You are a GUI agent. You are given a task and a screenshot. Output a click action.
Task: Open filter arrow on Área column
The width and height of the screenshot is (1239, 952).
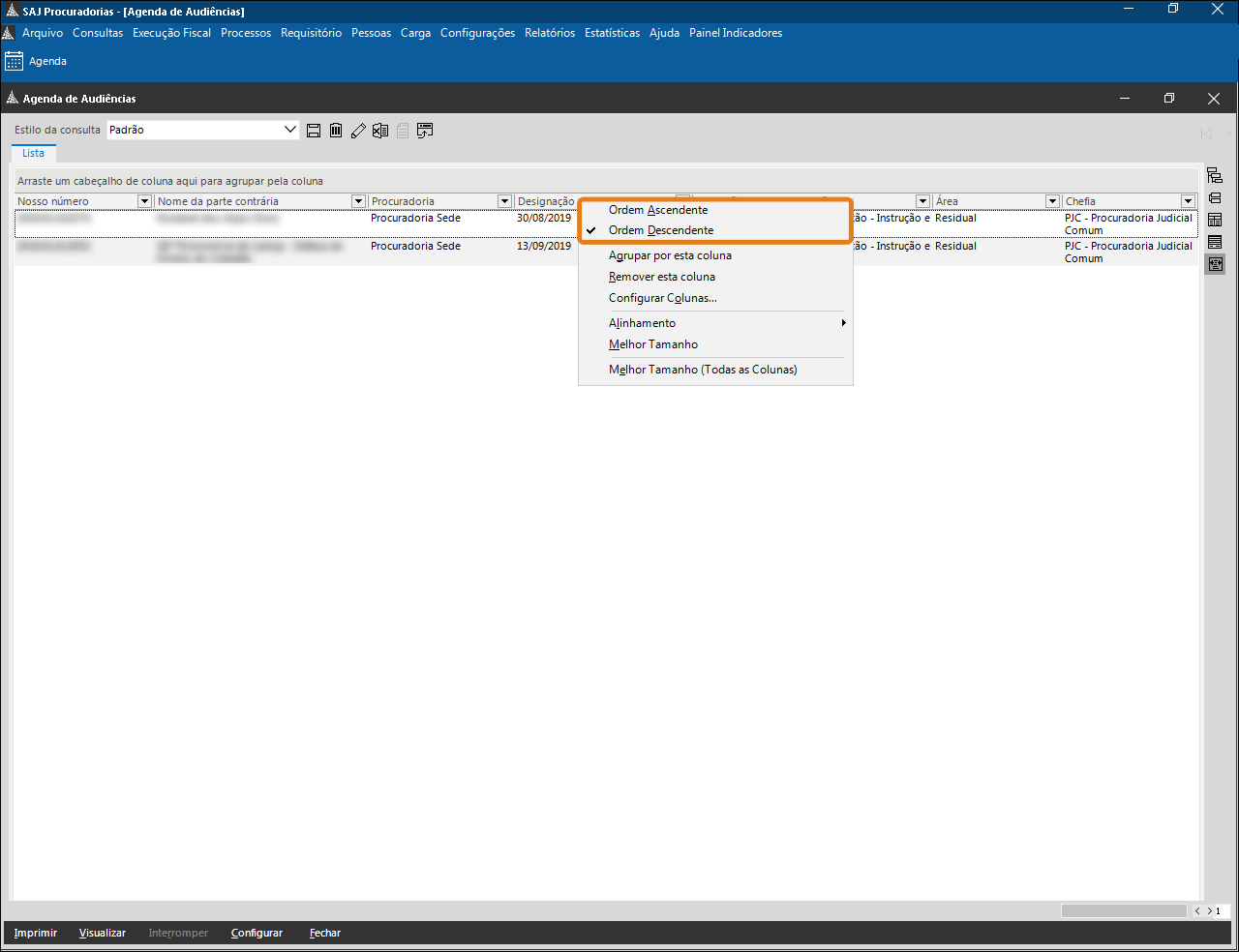click(x=1053, y=201)
